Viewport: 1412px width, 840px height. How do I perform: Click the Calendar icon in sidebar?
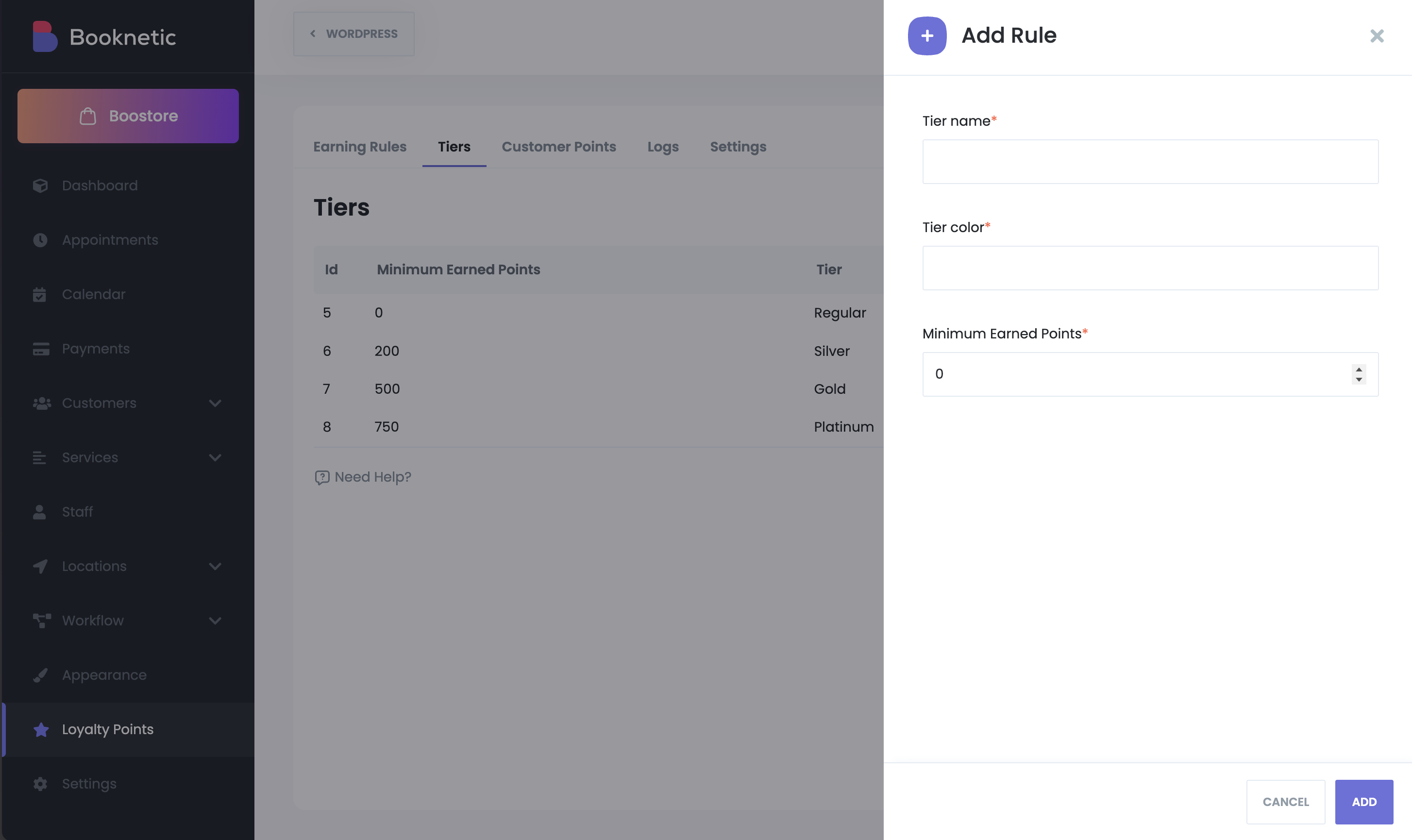[40, 294]
